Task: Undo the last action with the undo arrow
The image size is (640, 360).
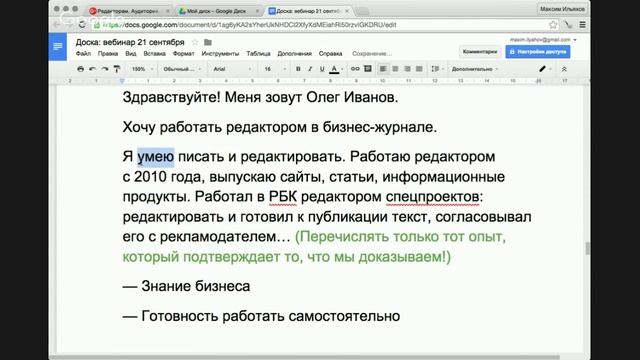Action: pos(93,69)
